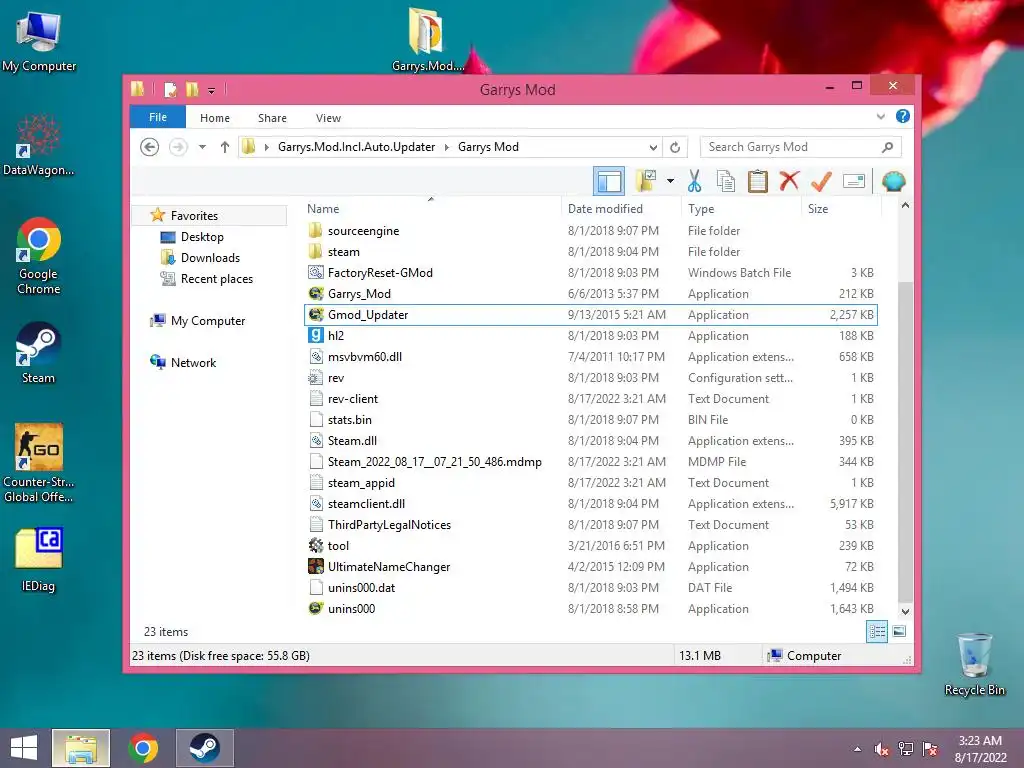Screen dimensions: 1024x768
Task: Sort by the Type column header
Action: pyautogui.click(x=741, y=208)
